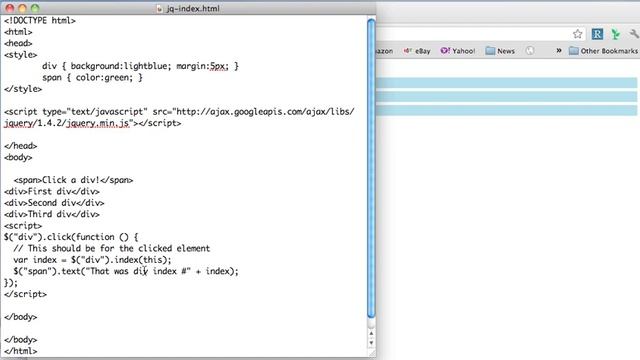Viewport: 640px width, 360px height.
Task: Click the '<div>First div</div>' line
Action: pyautogui.click(x=52, y=191)
